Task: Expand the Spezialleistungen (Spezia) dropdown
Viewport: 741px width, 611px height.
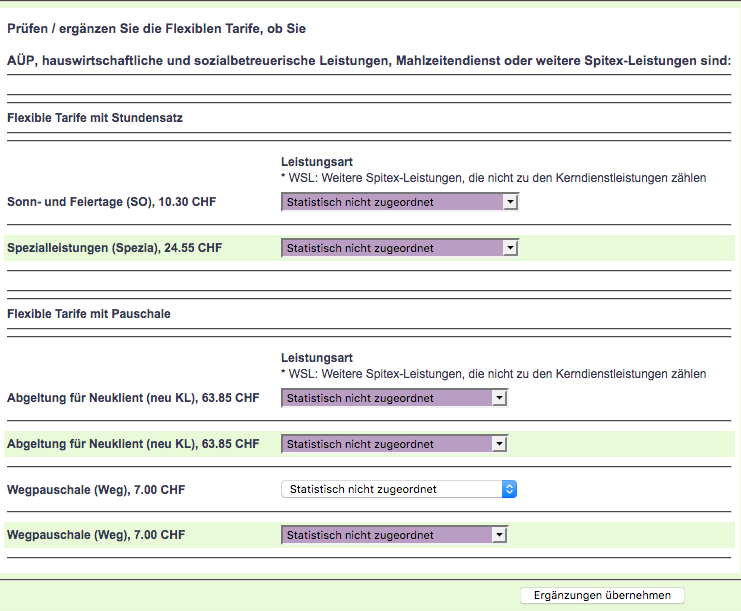Action: pyautogui.click(x=399, y=248)
